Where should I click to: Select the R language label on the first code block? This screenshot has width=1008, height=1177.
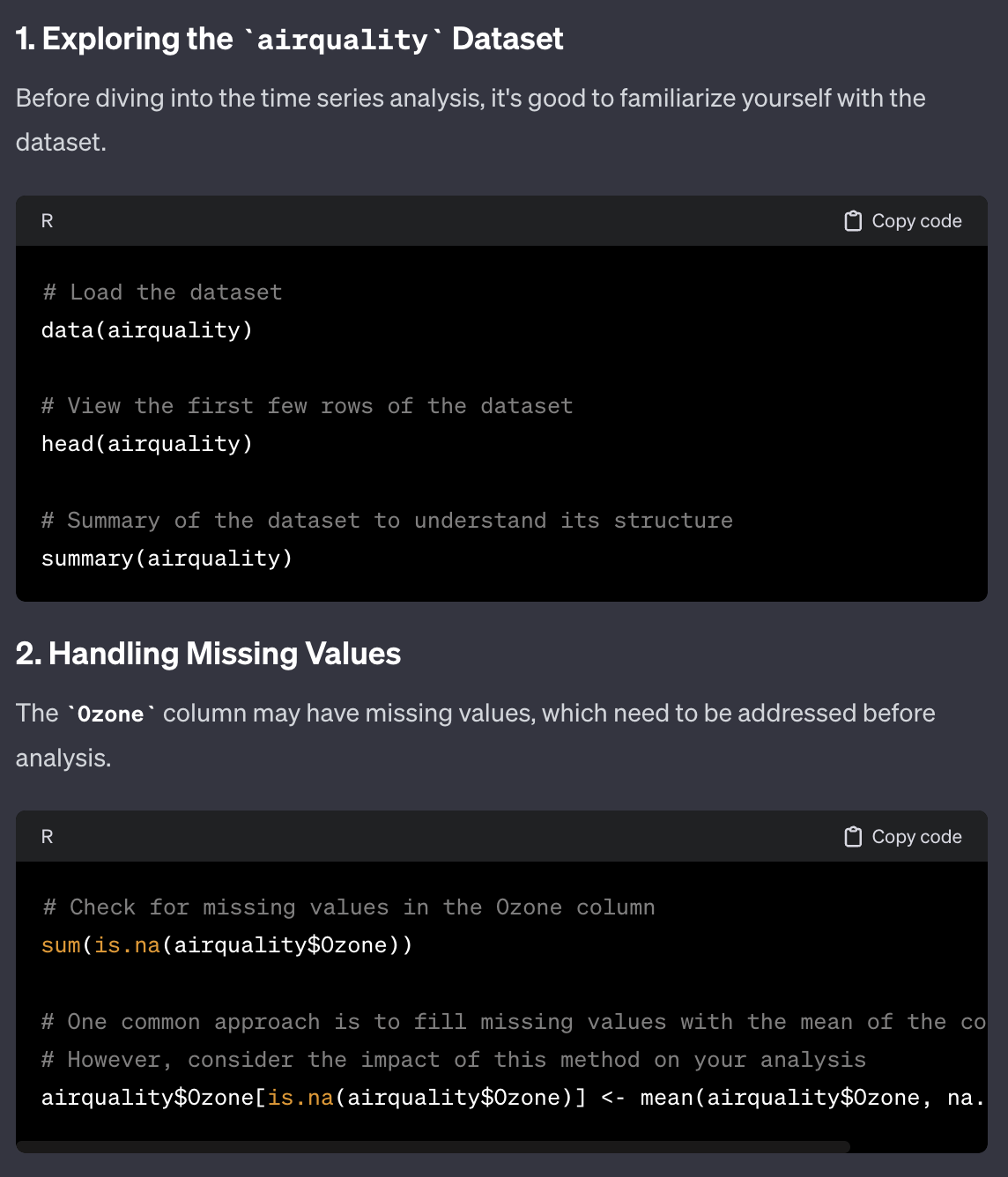point(46,220)
